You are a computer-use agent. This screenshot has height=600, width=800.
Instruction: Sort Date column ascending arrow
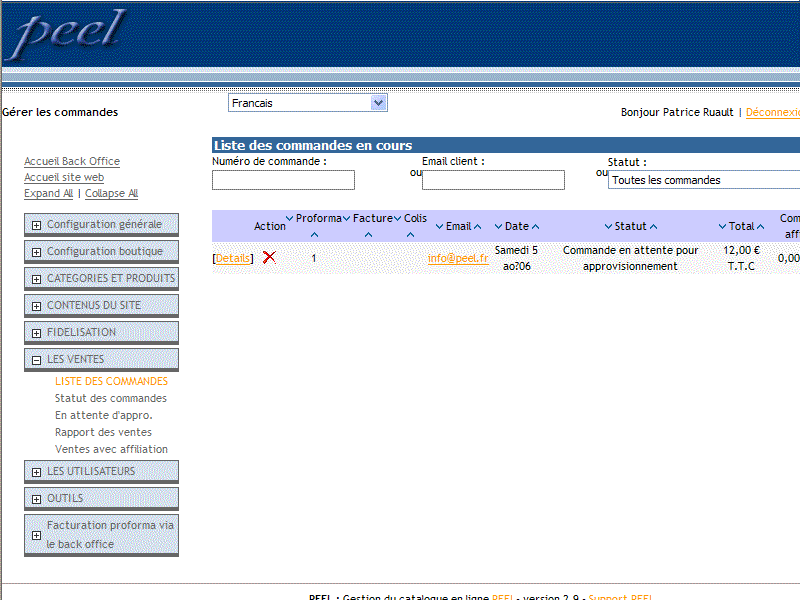click(x=535, y=227)
